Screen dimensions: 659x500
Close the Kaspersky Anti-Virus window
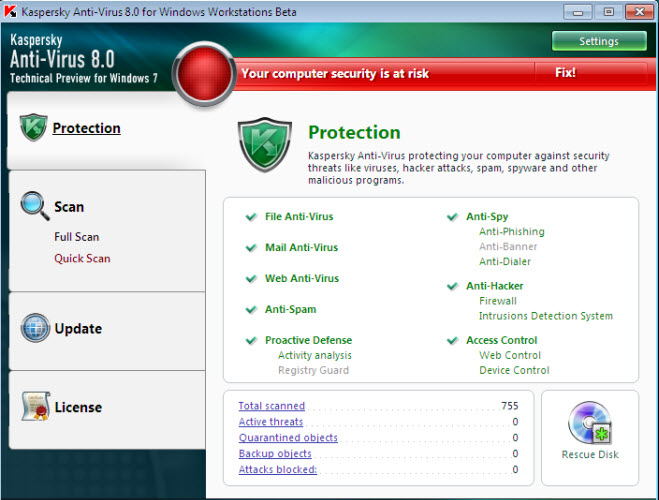click(x=639, y=12)
